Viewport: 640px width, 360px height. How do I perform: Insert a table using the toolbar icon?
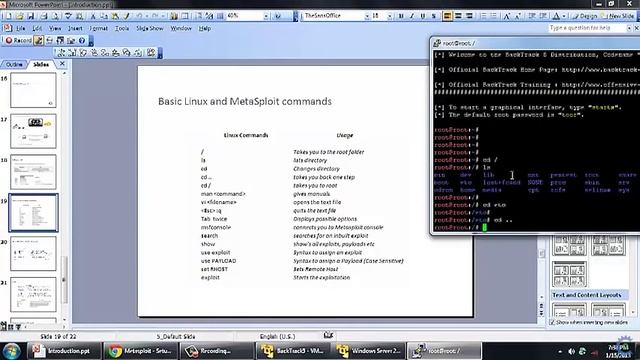pyautogui.click(x=185, y=16)
